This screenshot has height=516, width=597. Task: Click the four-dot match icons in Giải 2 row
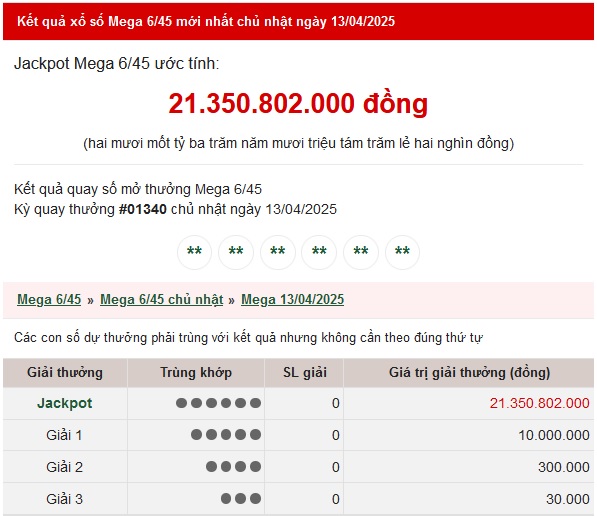pos(233,466)
